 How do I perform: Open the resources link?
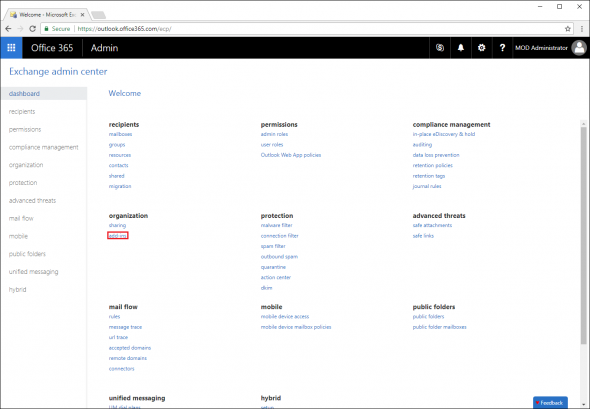(x=120, y=155)
